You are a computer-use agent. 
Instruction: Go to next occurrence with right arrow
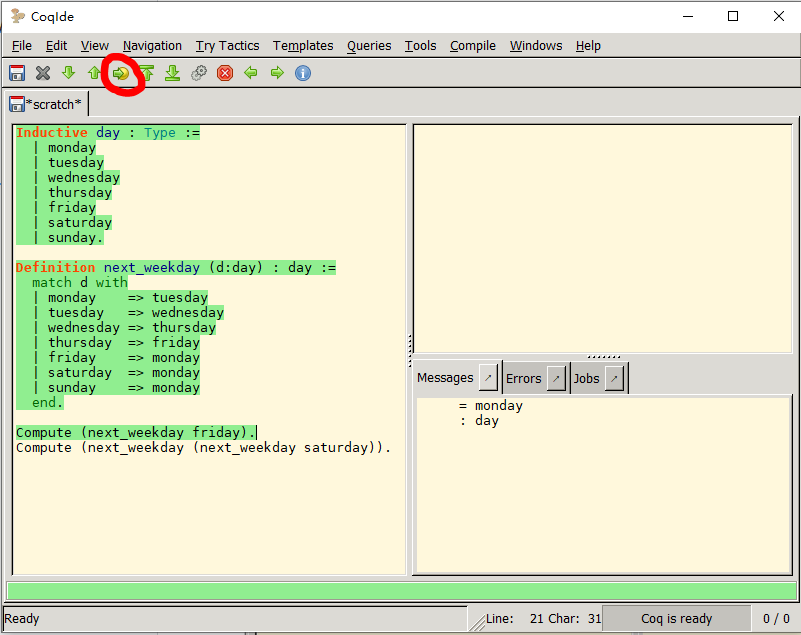tap(277, 73)
